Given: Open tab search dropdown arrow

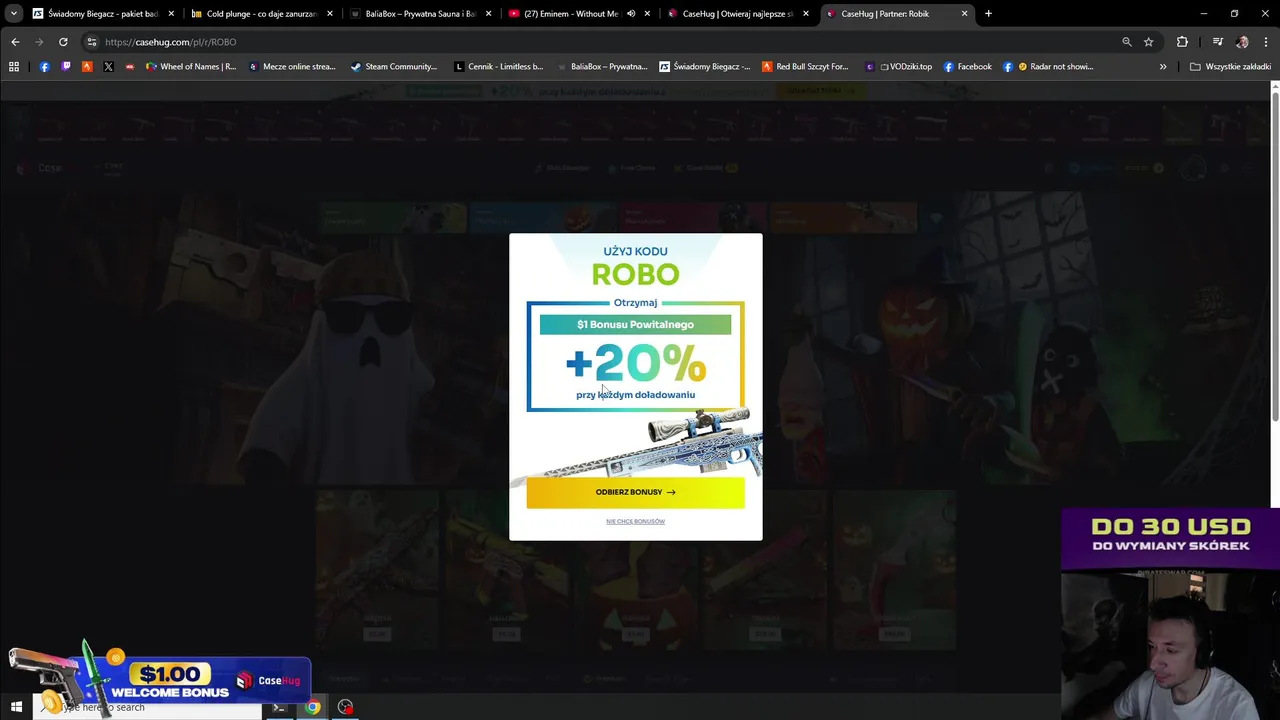Looking at the screenshot, I should 13,14.
